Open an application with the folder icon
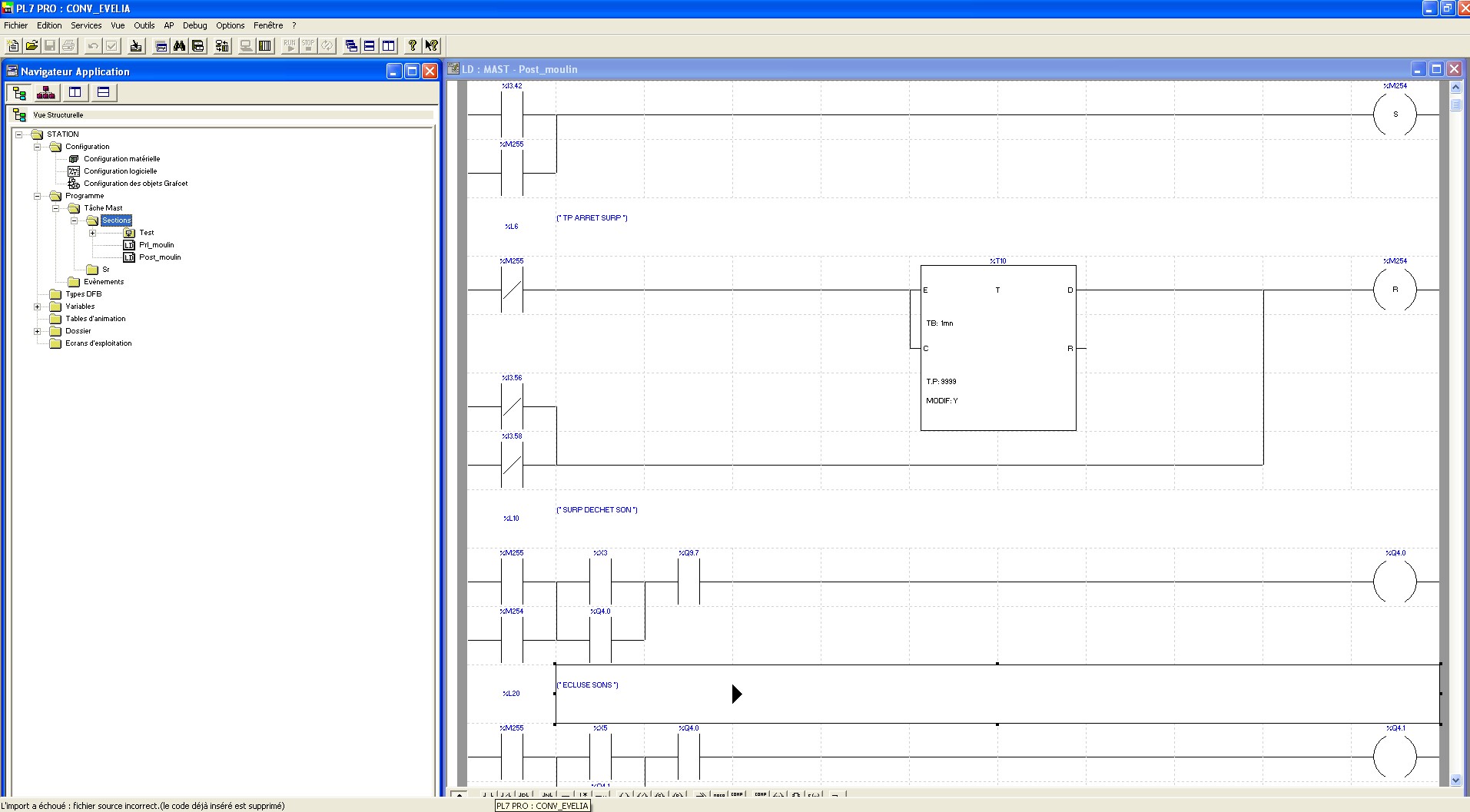This screenshot has height=812, width=1470. tap(32, 46)
